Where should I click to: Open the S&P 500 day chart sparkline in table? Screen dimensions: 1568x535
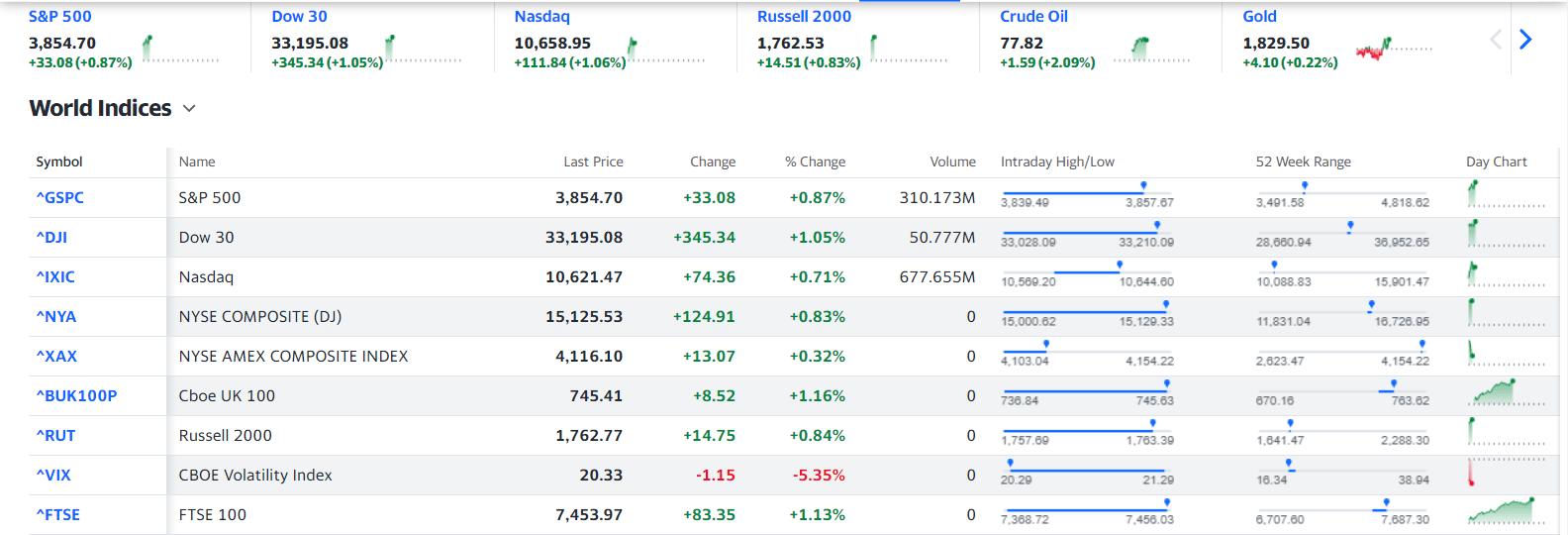point(1506,195)
